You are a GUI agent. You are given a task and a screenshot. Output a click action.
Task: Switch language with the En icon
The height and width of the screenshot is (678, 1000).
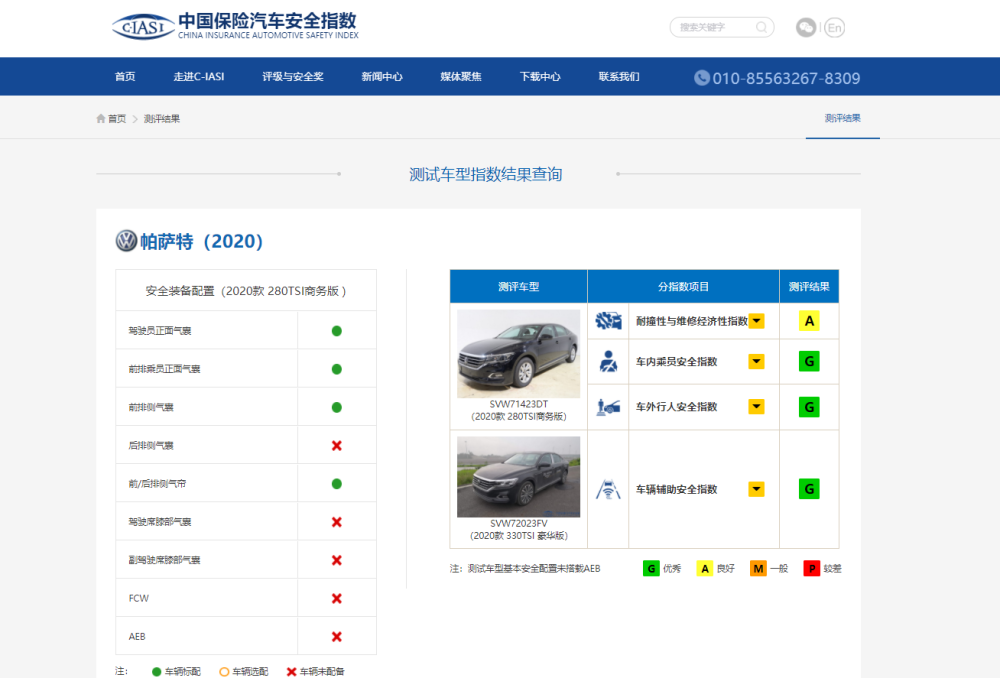click(834, 28)
